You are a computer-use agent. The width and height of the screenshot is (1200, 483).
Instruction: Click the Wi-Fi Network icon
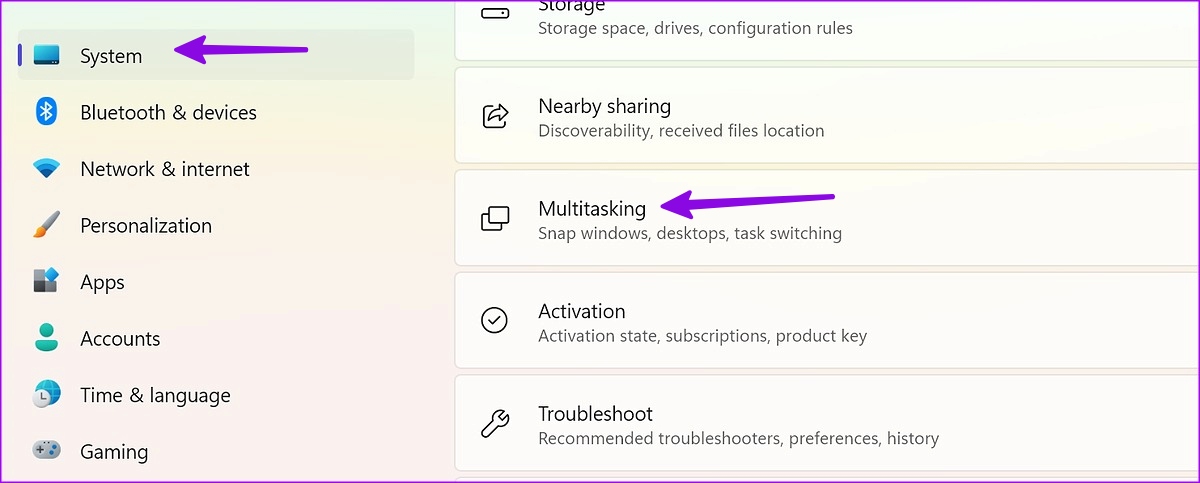tap(46, 169)
